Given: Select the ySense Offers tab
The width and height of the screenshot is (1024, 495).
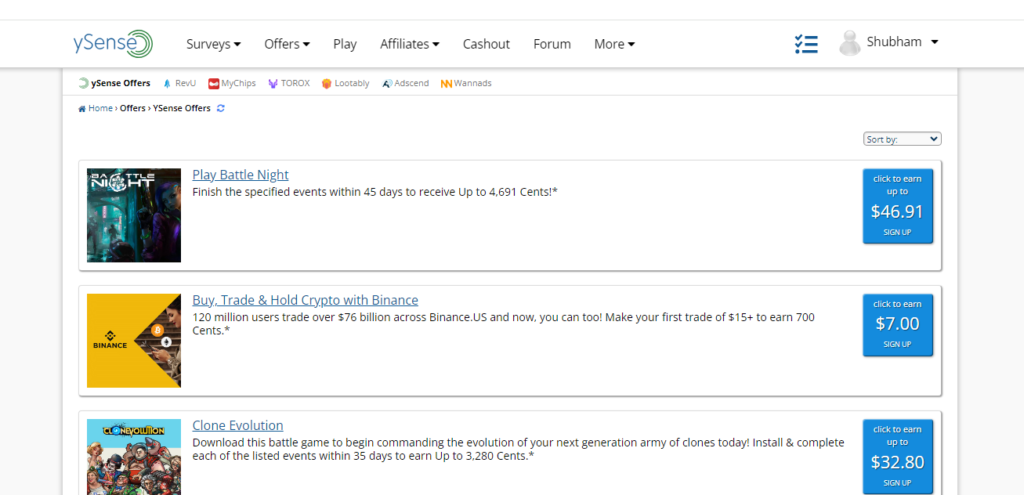Looking at the screenshot, I should [x=114, y=84].
